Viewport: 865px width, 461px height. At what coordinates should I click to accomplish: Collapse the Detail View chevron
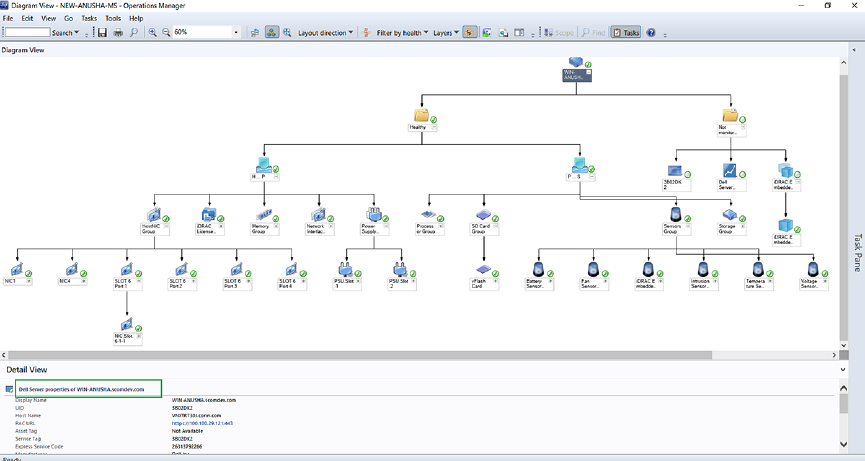coord(843,369)
